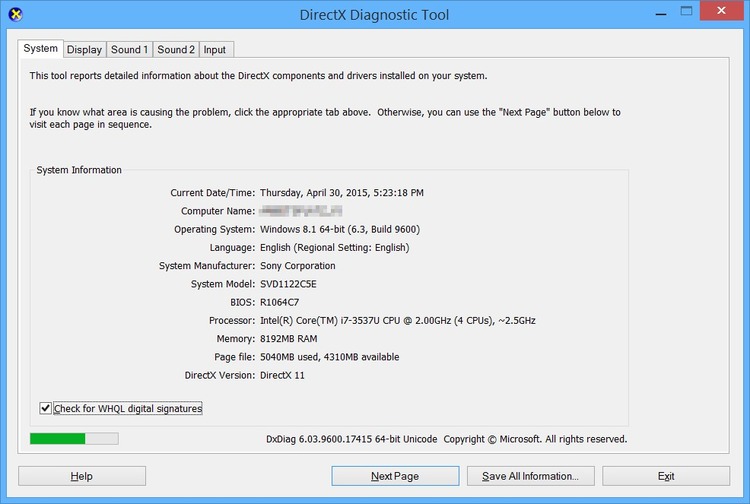The width and height of the screenshot is (750, 504).
Task: Click the blurred Computer Name value
Action: point(301,211)
